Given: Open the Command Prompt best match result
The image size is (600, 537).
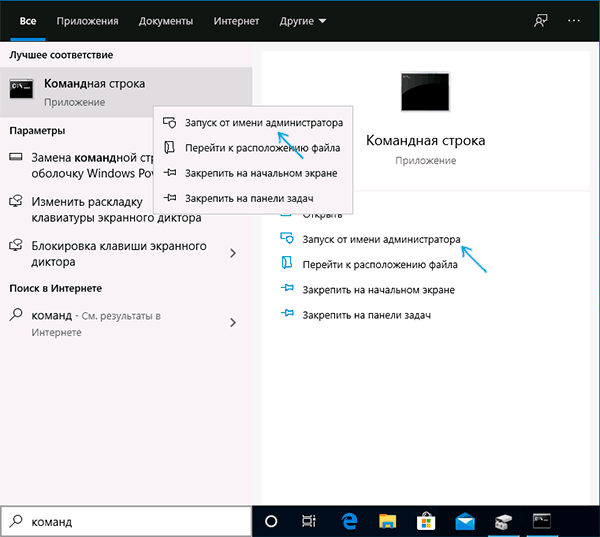Looking at the screenshot, I should pyautogui.click(x=126, y=92).
